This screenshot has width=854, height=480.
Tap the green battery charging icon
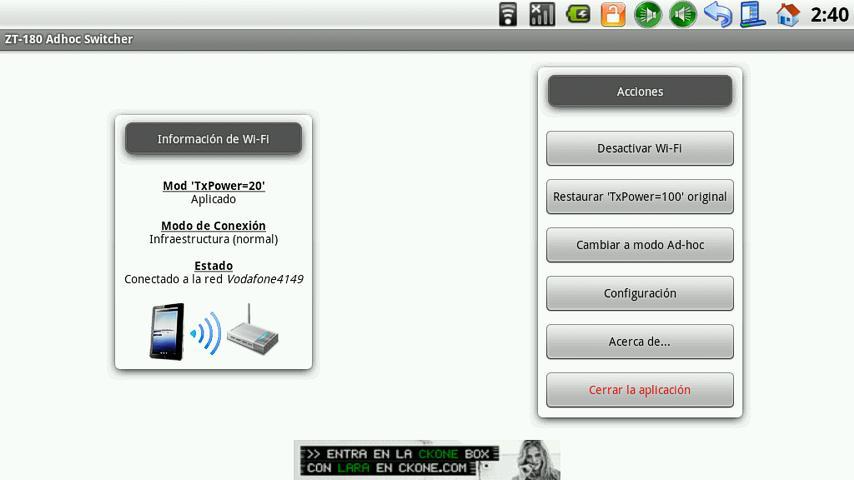577,14
